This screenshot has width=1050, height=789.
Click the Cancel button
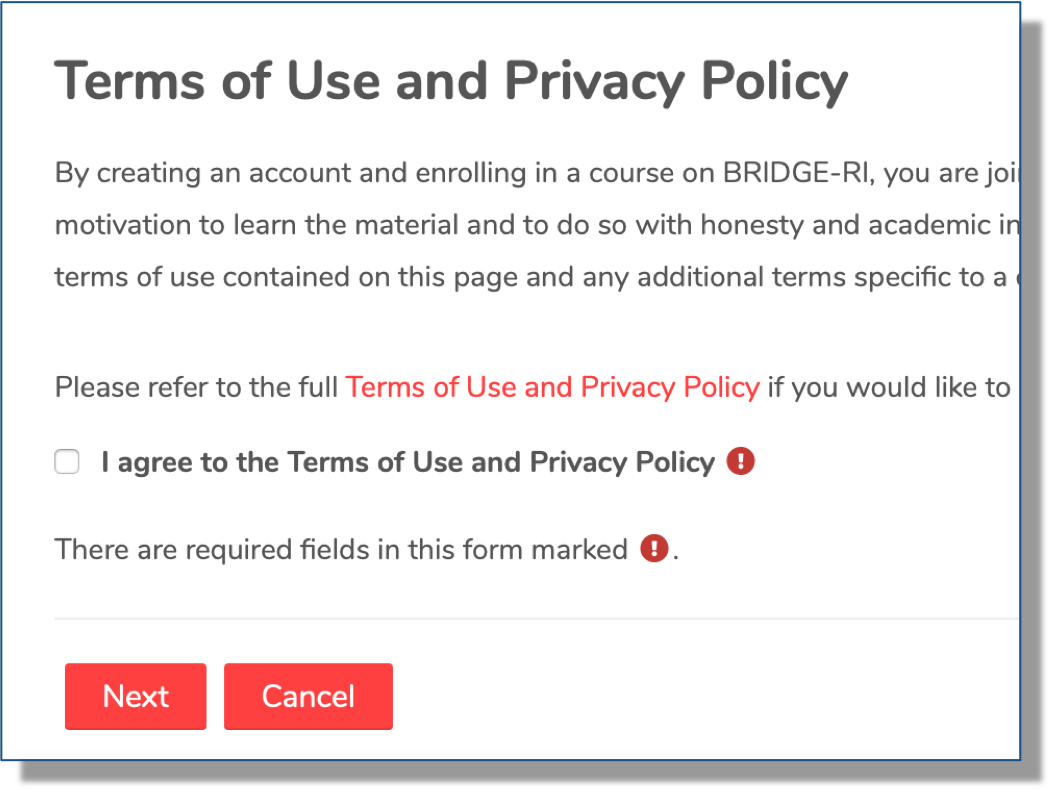click(x=308, y=696)
